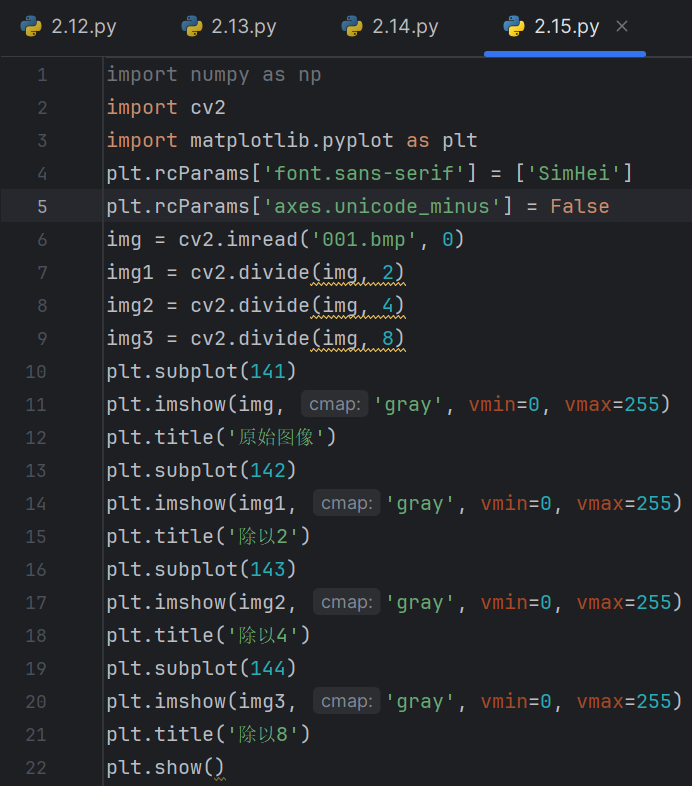Click the img1 variable on line 7
This screenshot has width=692, height=786.
click(130, 273)
